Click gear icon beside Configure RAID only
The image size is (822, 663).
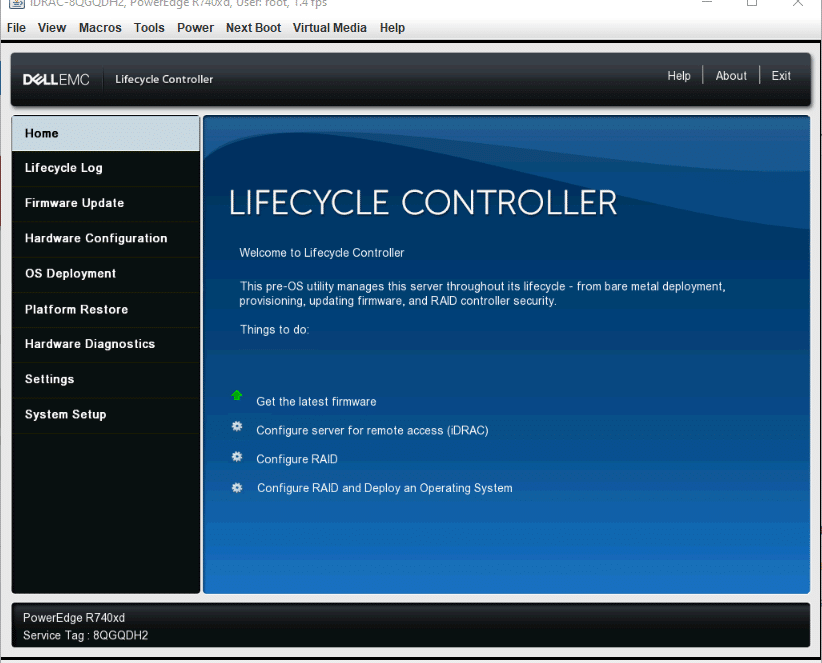coord(237,457)
